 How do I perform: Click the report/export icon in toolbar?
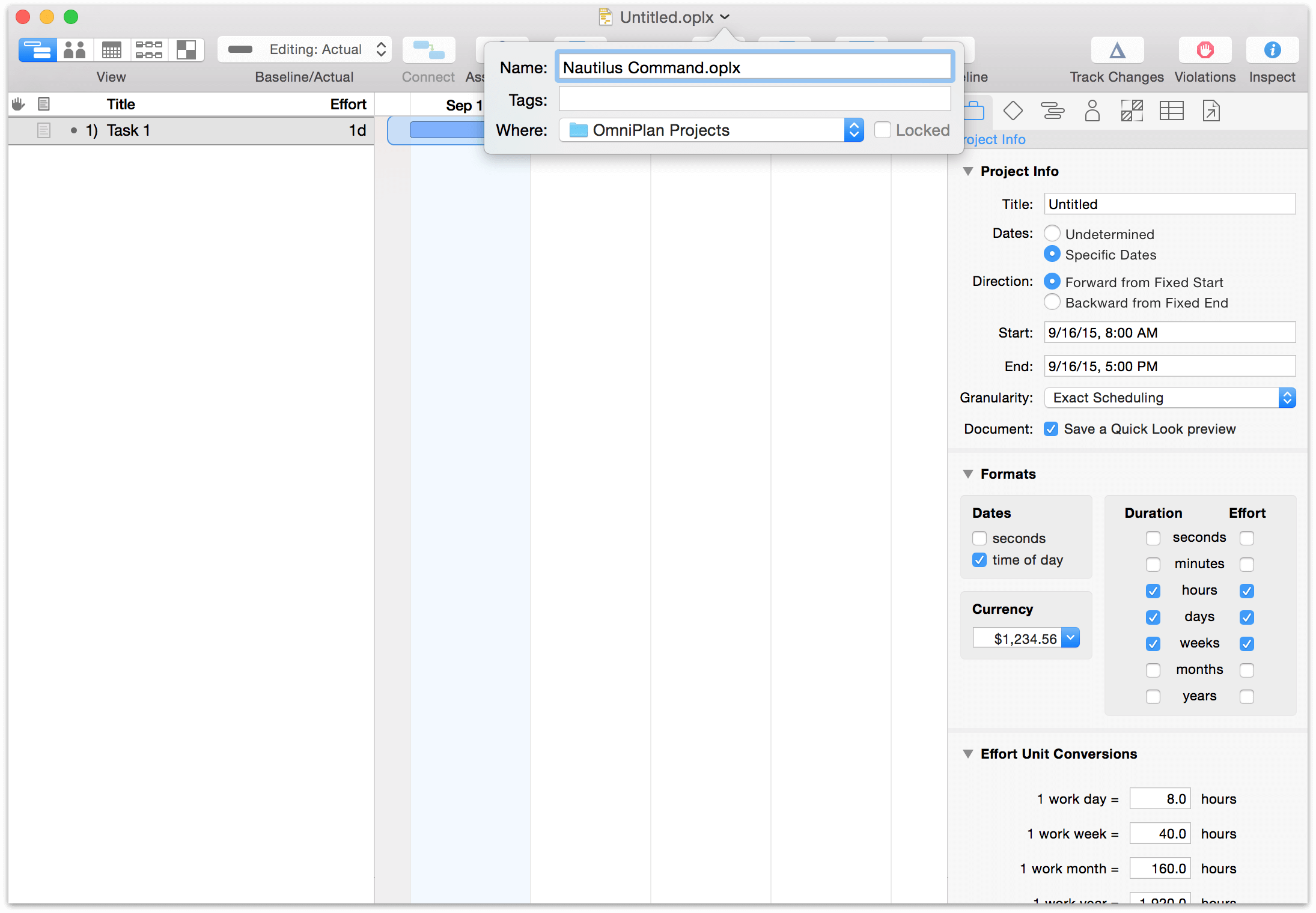tap(1211, 111)
